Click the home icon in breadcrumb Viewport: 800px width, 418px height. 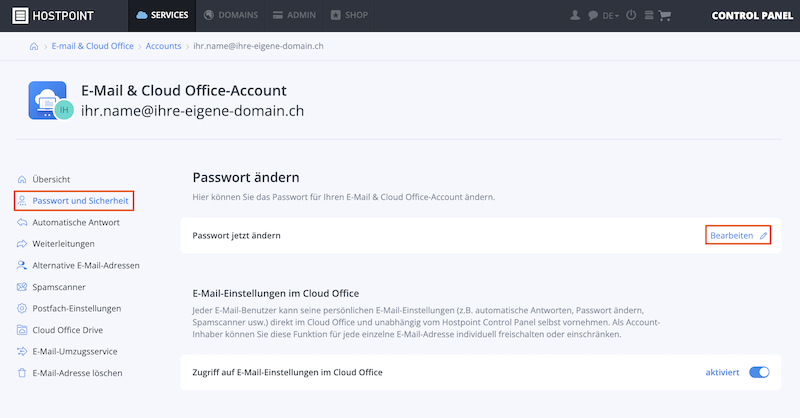pyautogui.click(x=34, y=46)
